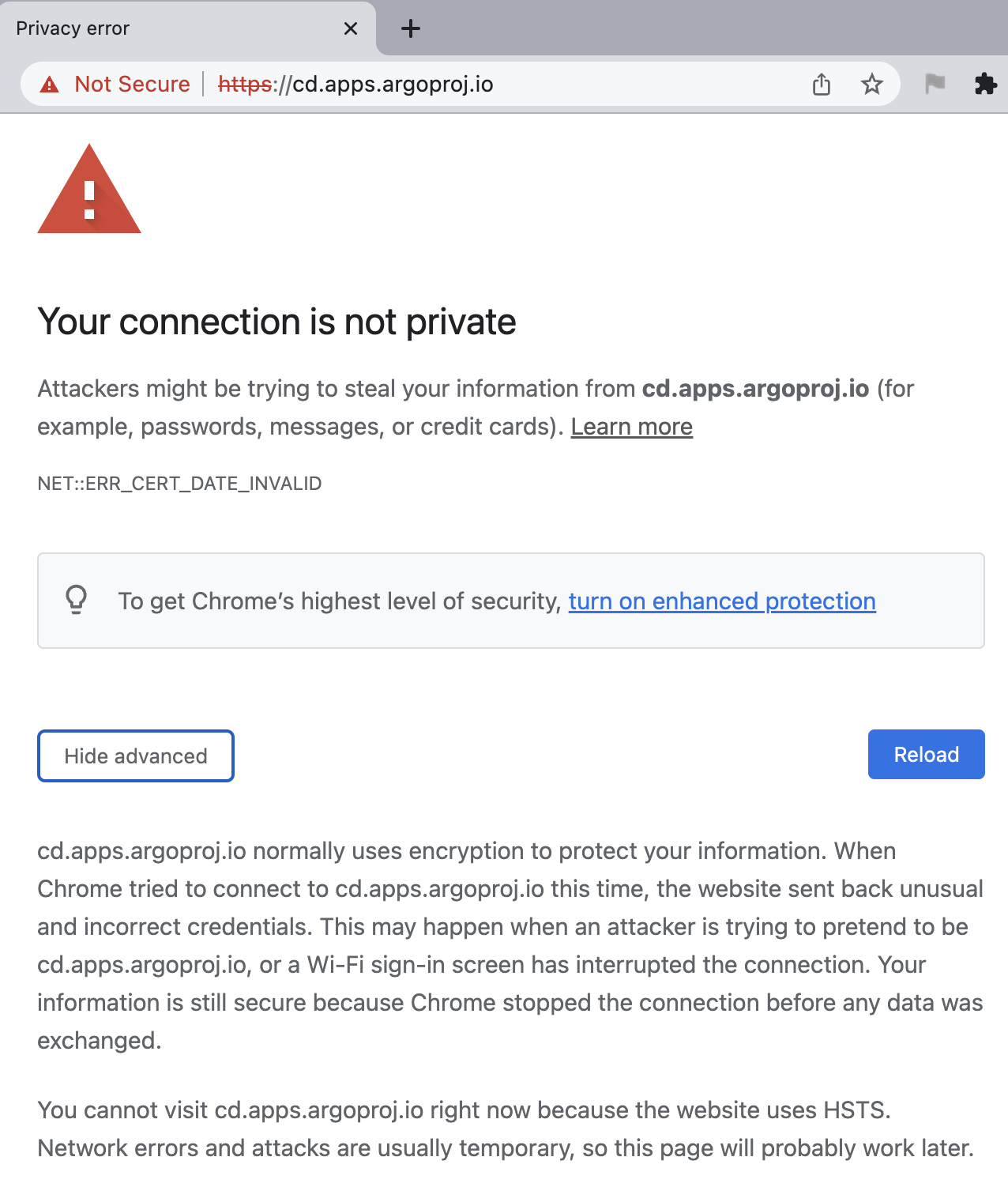Click the bookmark star icon
This screenshot has height=1187, width=1008.
point(872,84)
